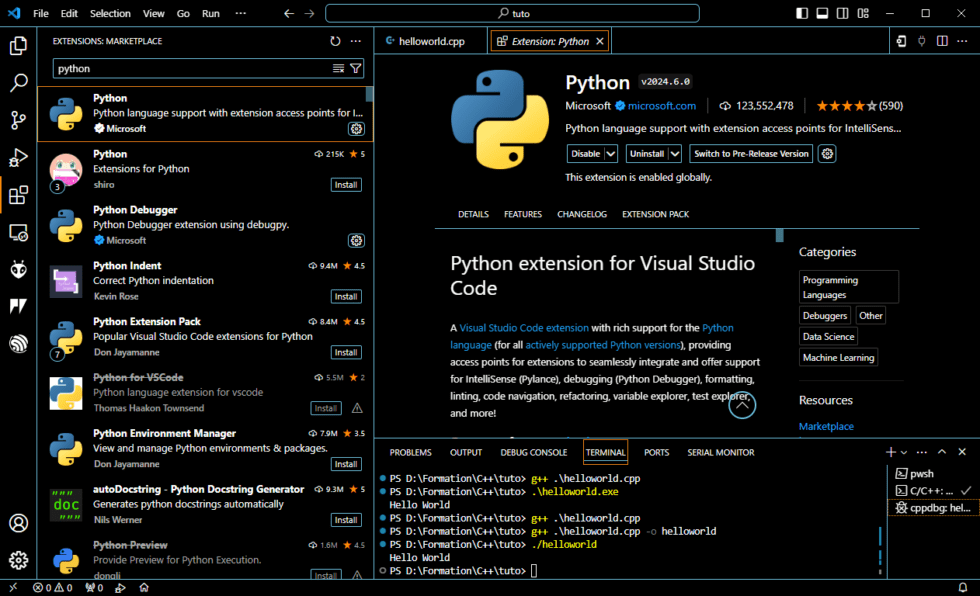This screenshot has height=596, width=980.
Task: Click the Data Science category tag
Action: [x=828, y=336]
